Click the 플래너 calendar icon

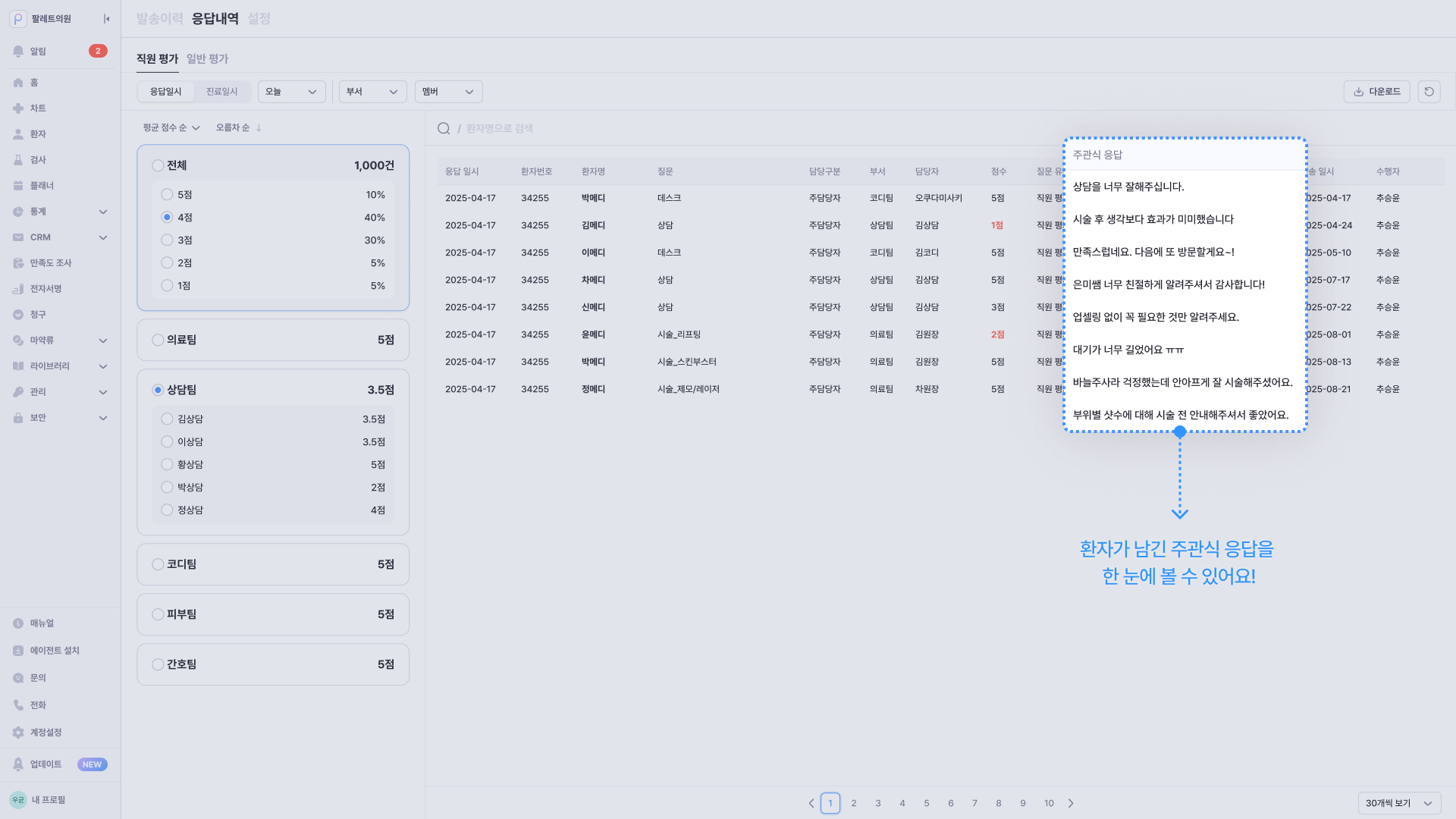tap(18, 186)
